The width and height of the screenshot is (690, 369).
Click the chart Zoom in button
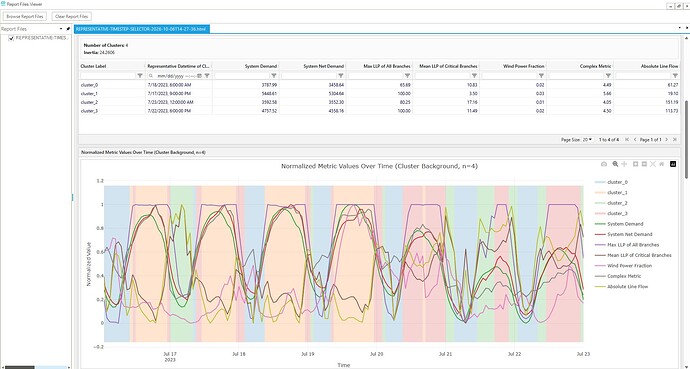click(635, 164)
